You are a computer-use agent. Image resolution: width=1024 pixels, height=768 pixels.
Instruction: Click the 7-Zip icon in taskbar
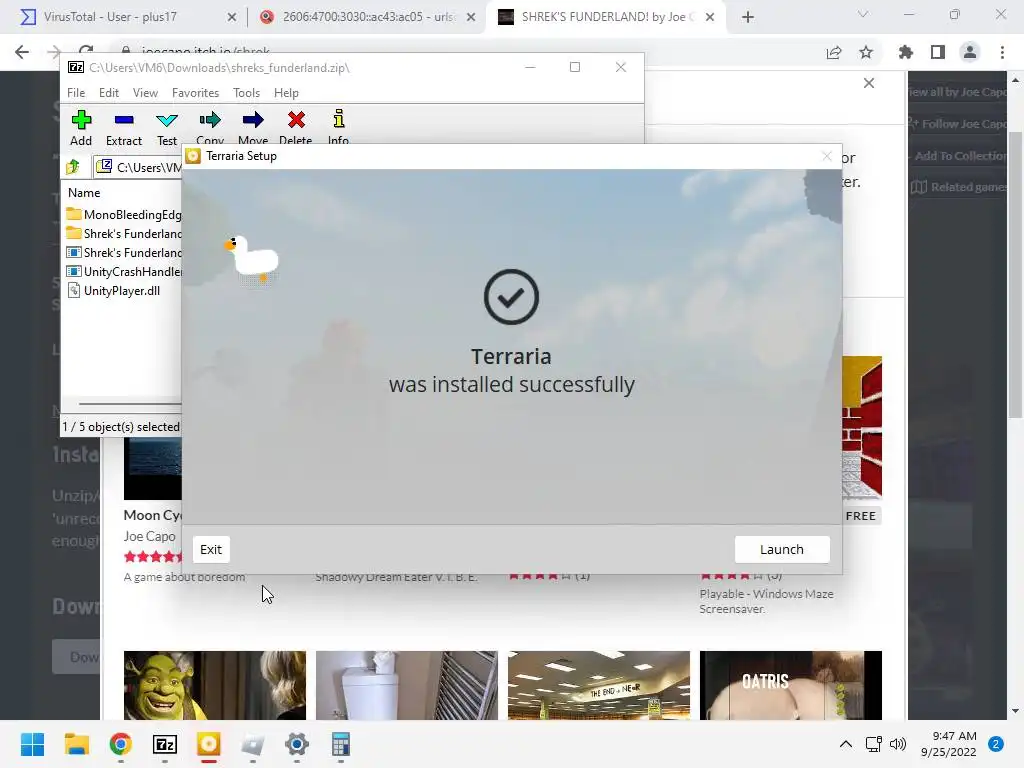[x=165, y=744]
